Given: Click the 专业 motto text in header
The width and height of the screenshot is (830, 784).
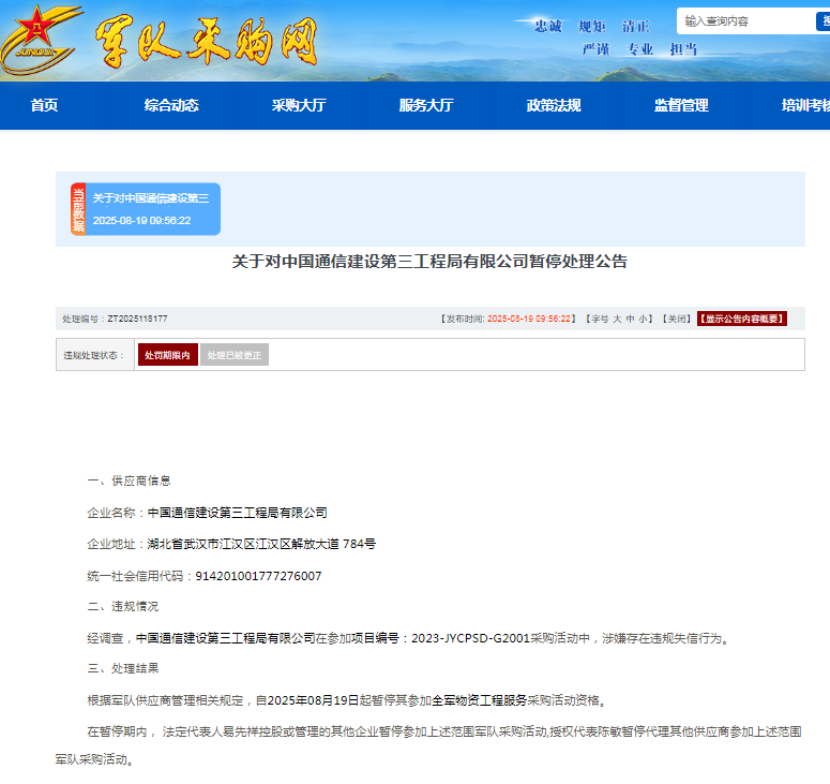Looking at the screenshot, I should click(x=640, y=49).
